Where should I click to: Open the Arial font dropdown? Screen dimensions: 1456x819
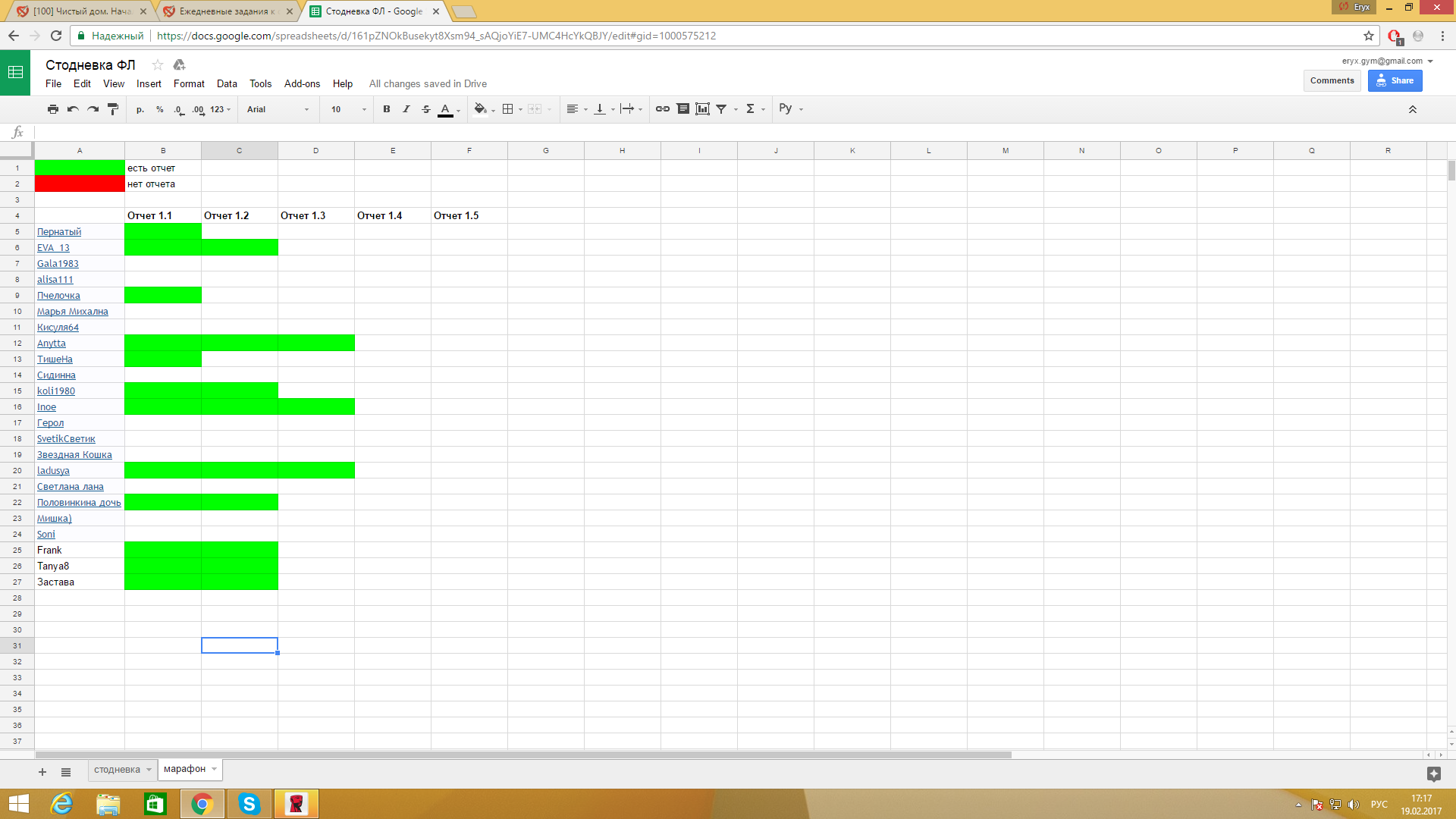tap(278, 109)
